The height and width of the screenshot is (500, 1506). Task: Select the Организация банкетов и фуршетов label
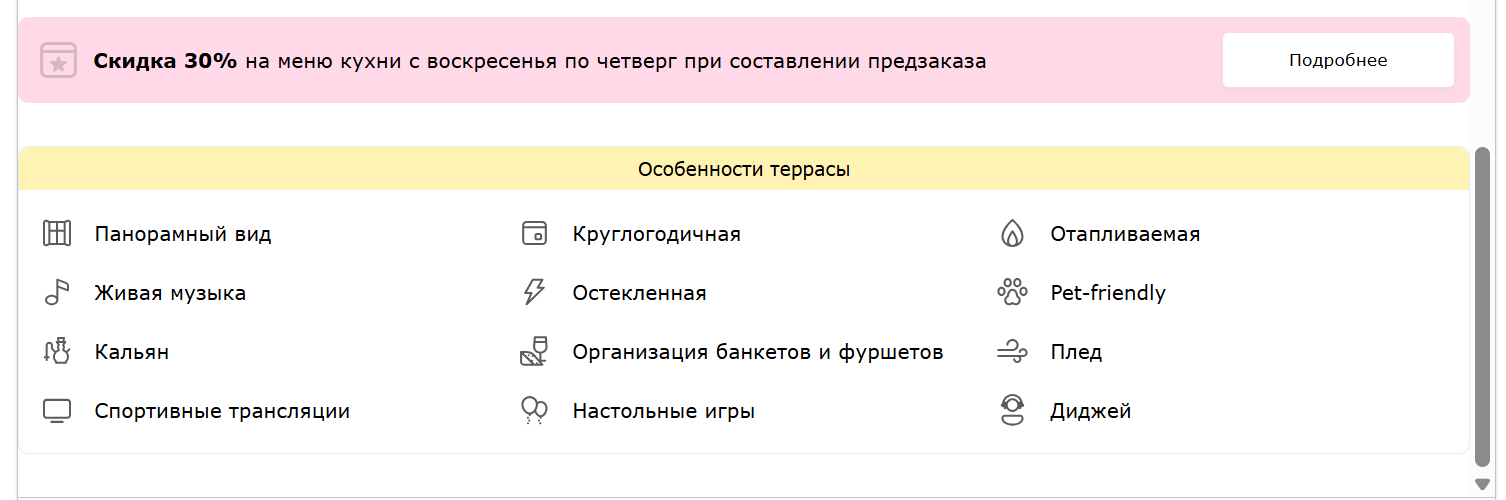coord(758,352)
